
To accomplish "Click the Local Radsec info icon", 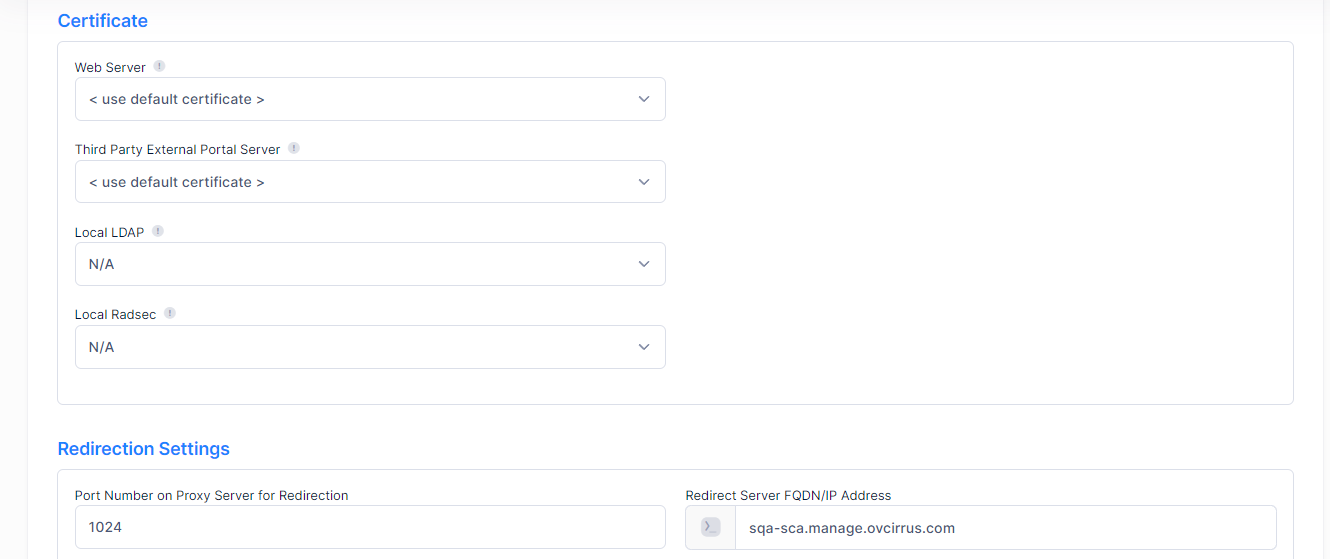I will [x=170, y=313].
